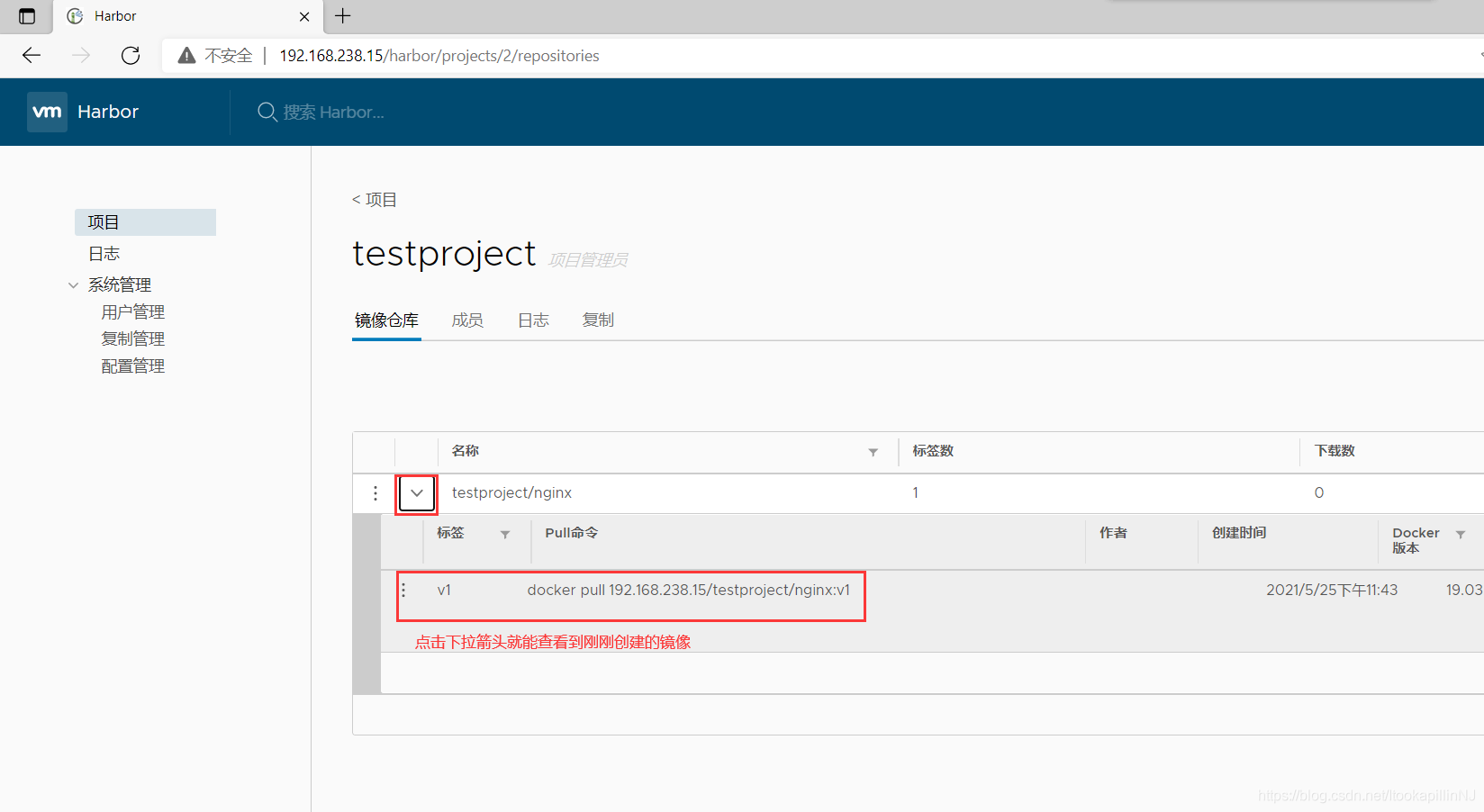Image resolution: width=1484 pixels, height=812 pixels.
Task: Click the browser back arrow
Action: [x=32, y=55]
